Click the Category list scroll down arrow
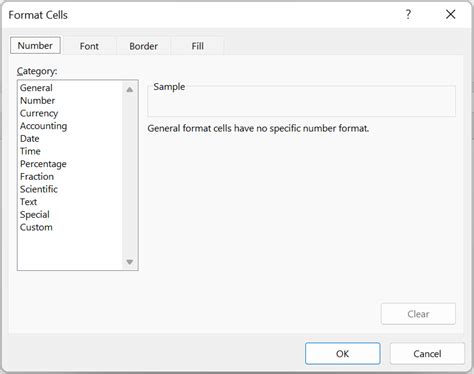The image size is (474, 374). (x=130, y=262)
